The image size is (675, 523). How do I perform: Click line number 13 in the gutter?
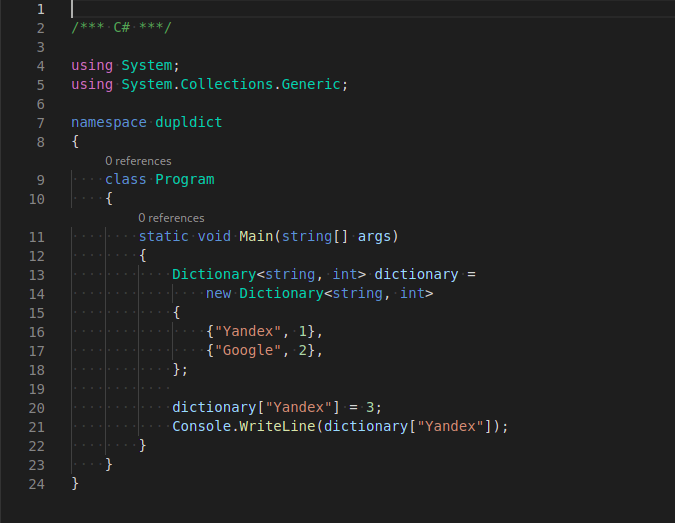tap(37, 275)
